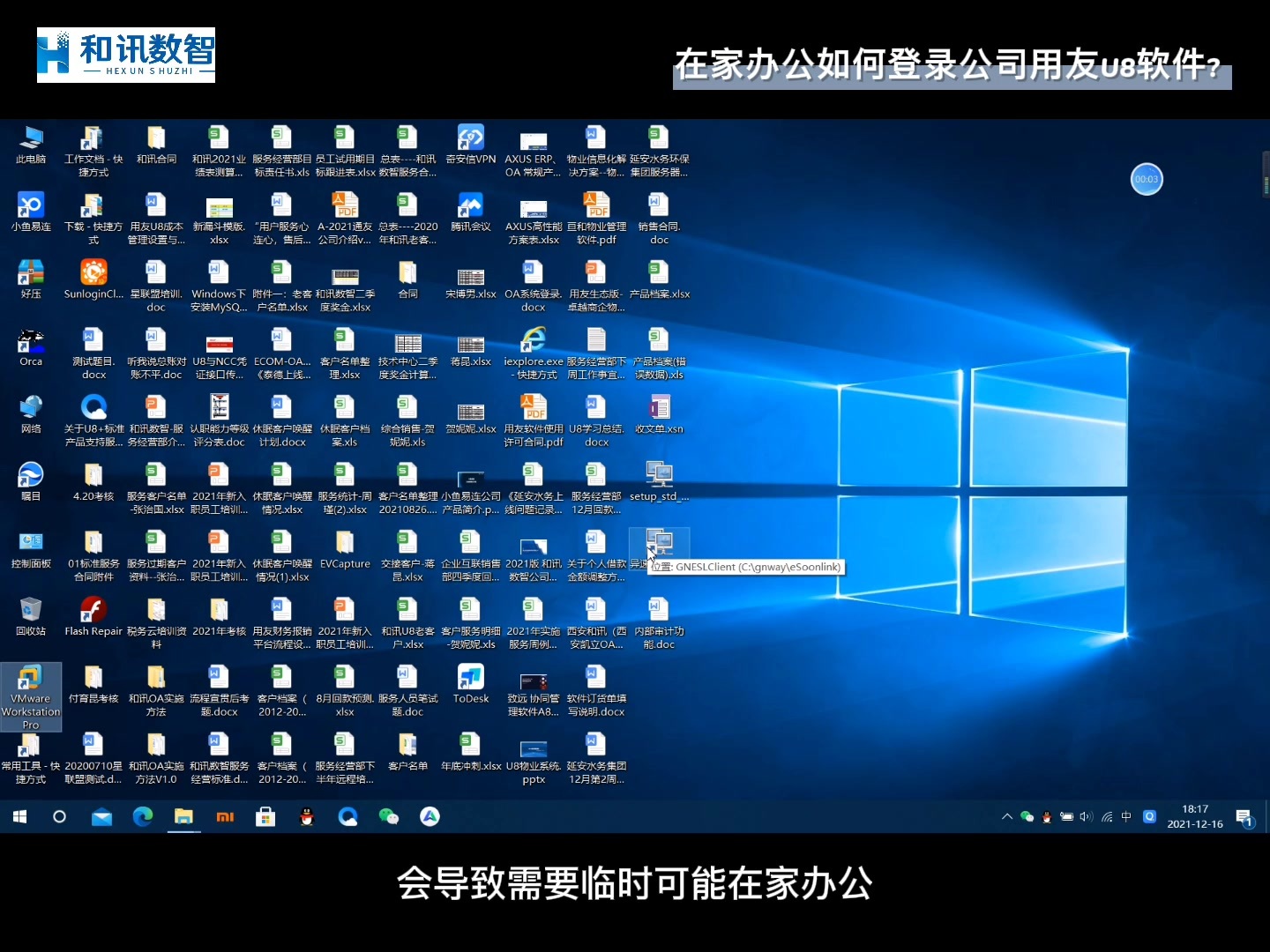Open the SunloginClient desktop icon
The width and height of the screenshot is (1270, 952).
click(93, 280)
